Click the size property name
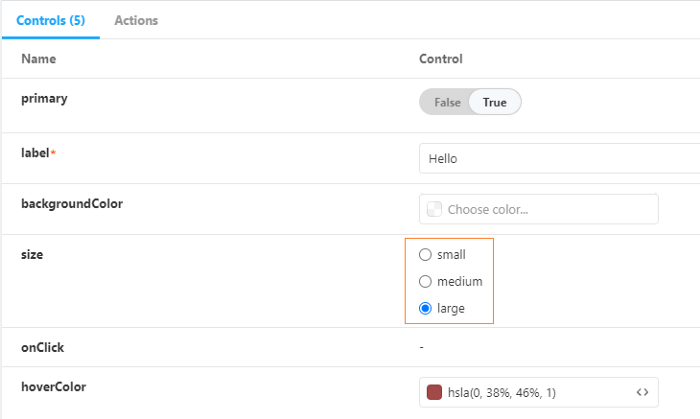This screenshot has width=700, height=419. [32, 254]
